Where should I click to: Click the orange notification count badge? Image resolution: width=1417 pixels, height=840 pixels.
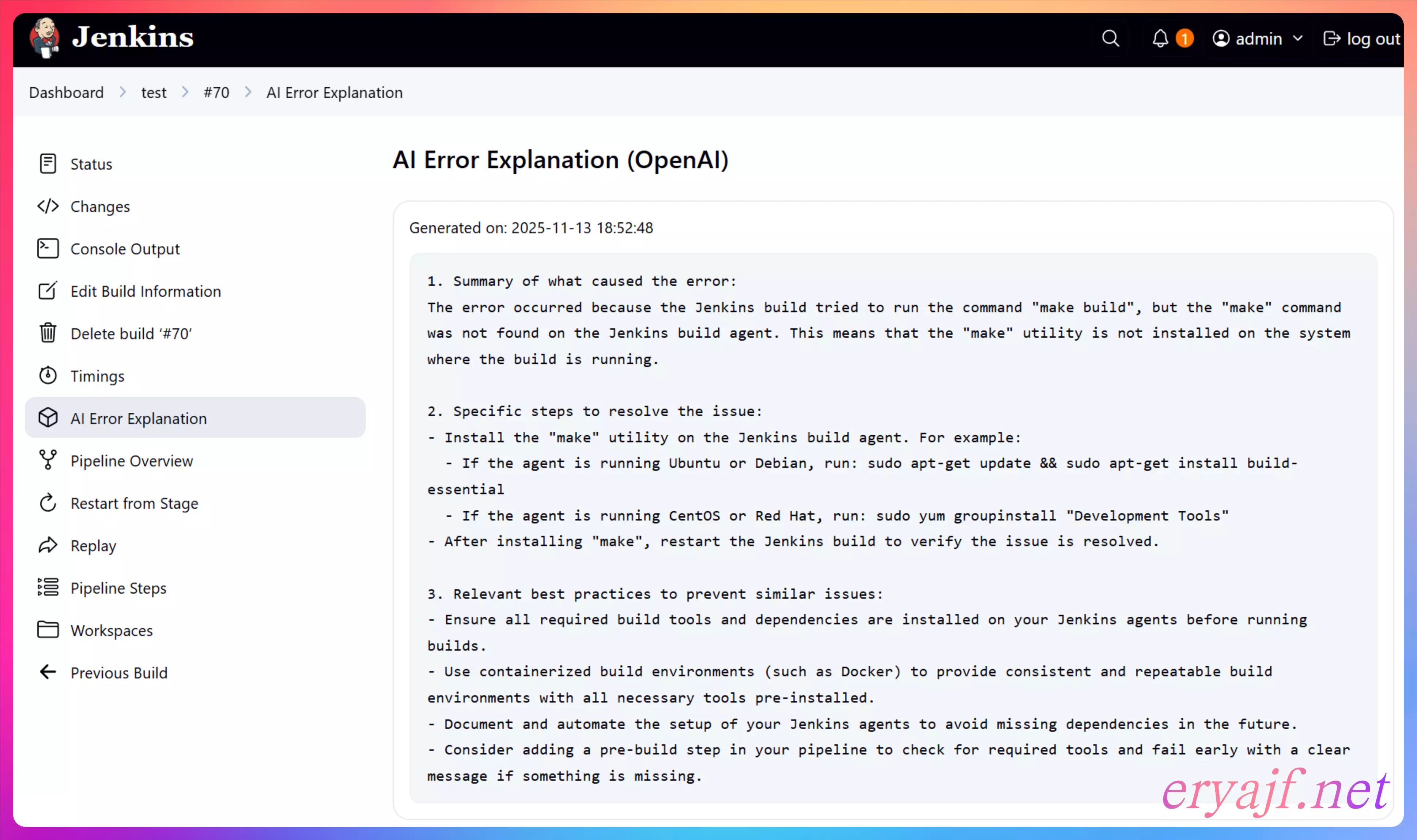point(1184,38)
